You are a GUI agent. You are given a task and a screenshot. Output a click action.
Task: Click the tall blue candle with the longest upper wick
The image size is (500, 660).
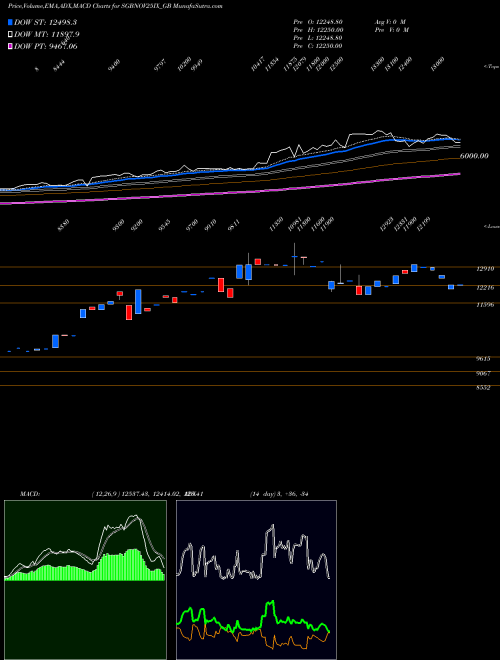coord(248,271)
